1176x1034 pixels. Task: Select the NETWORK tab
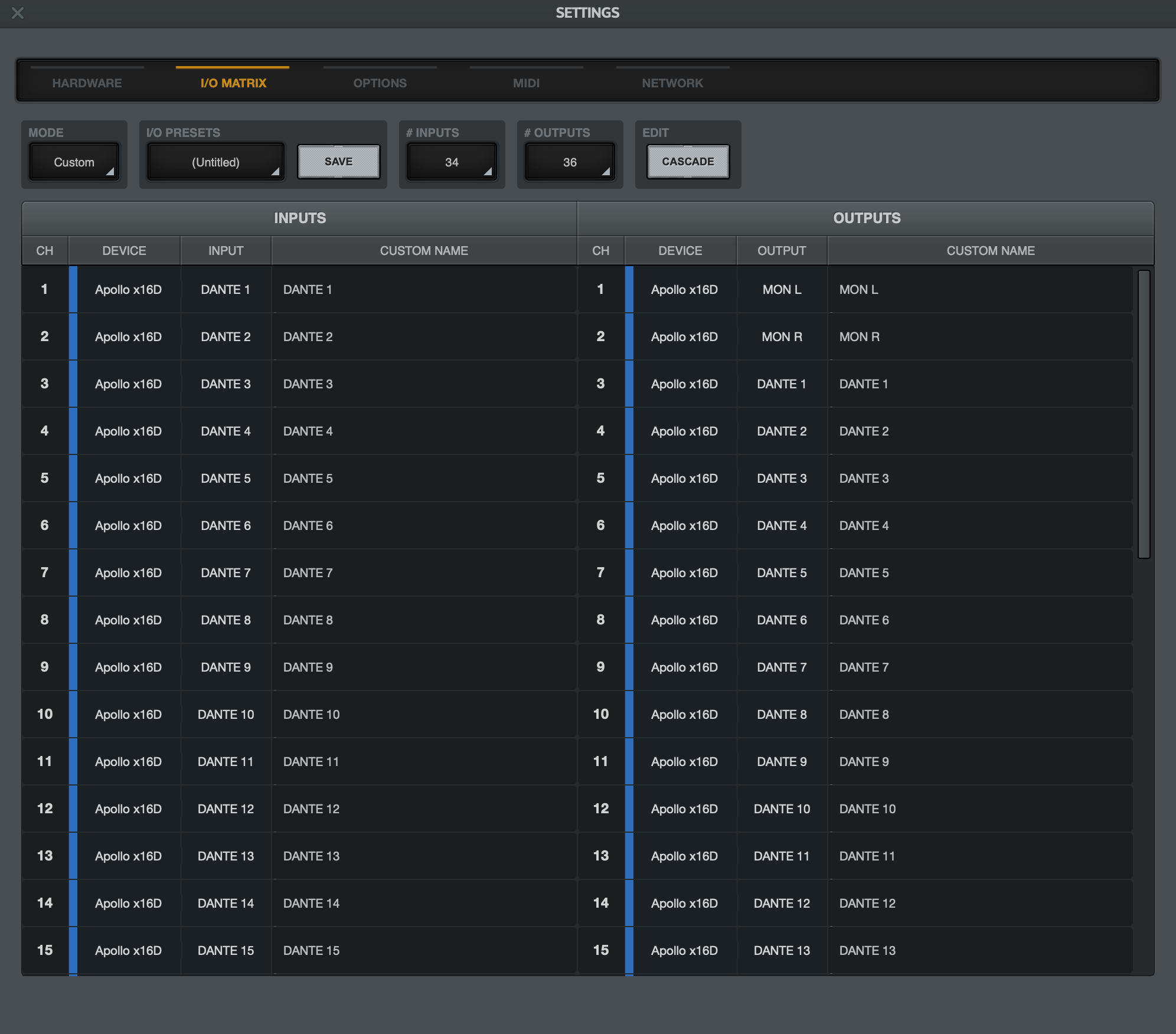[x=672, y=83]
